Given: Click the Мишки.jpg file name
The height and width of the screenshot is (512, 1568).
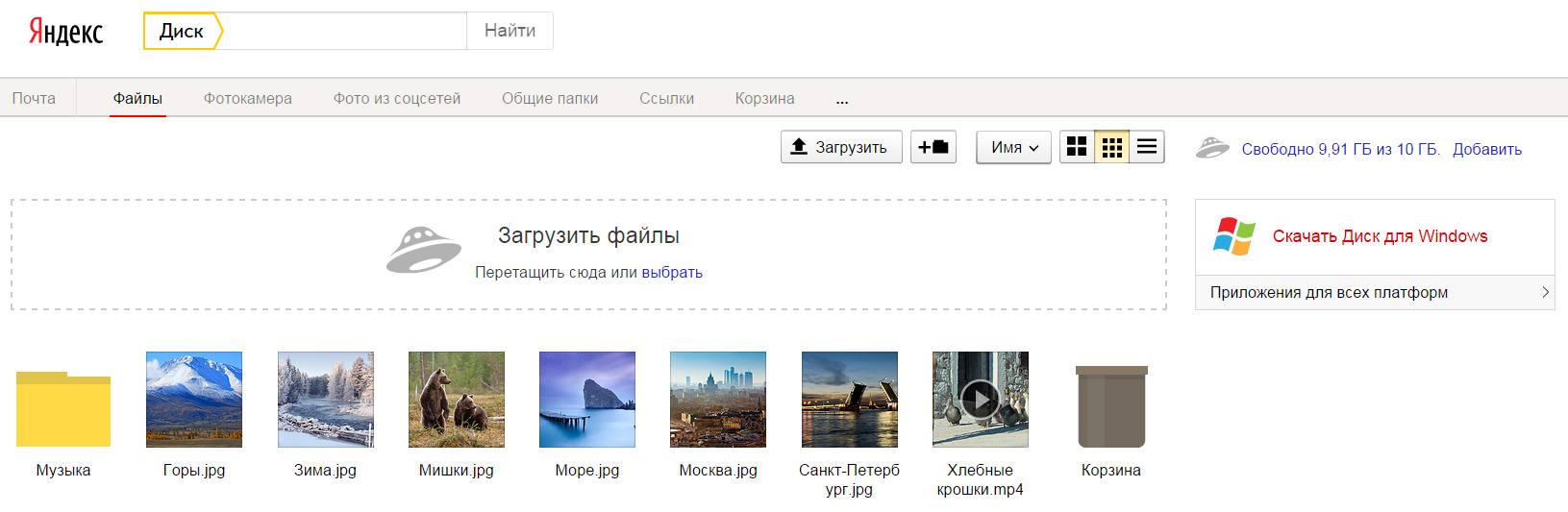Looking at the screenshot, I should click(x=457, y=470).
